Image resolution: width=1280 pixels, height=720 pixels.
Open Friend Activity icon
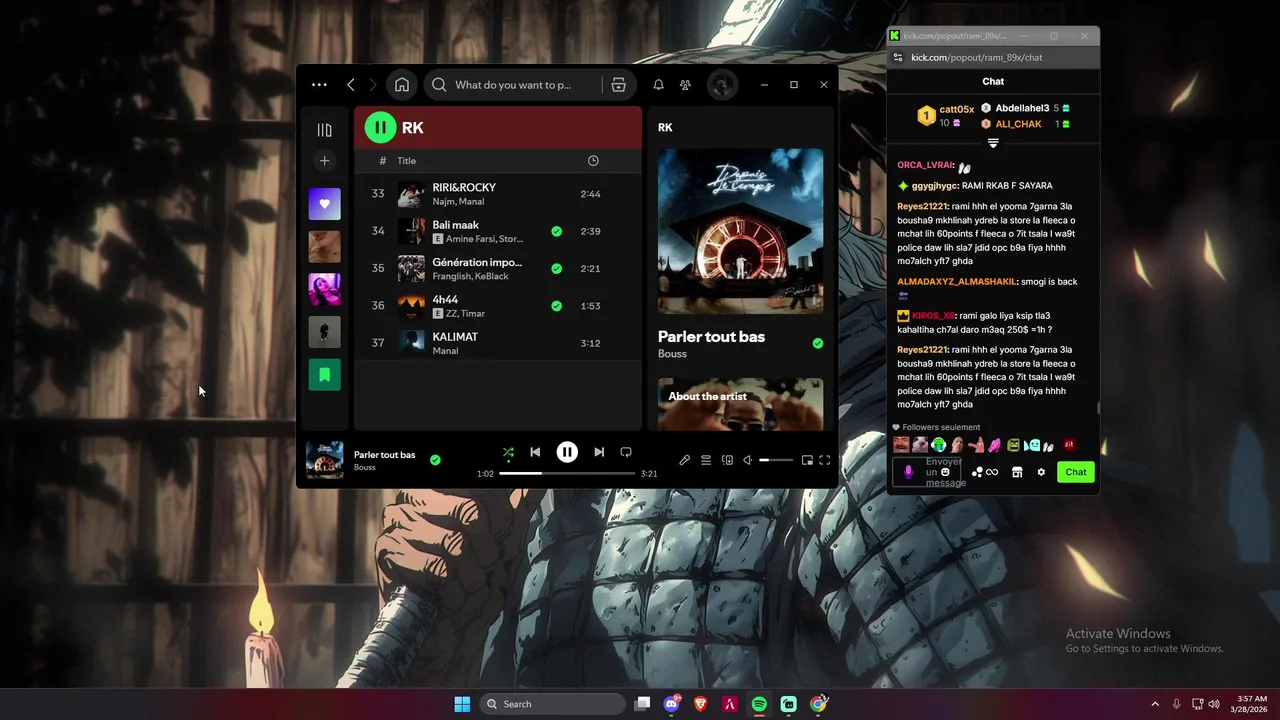pyautogui.click(x=685, y=85)
